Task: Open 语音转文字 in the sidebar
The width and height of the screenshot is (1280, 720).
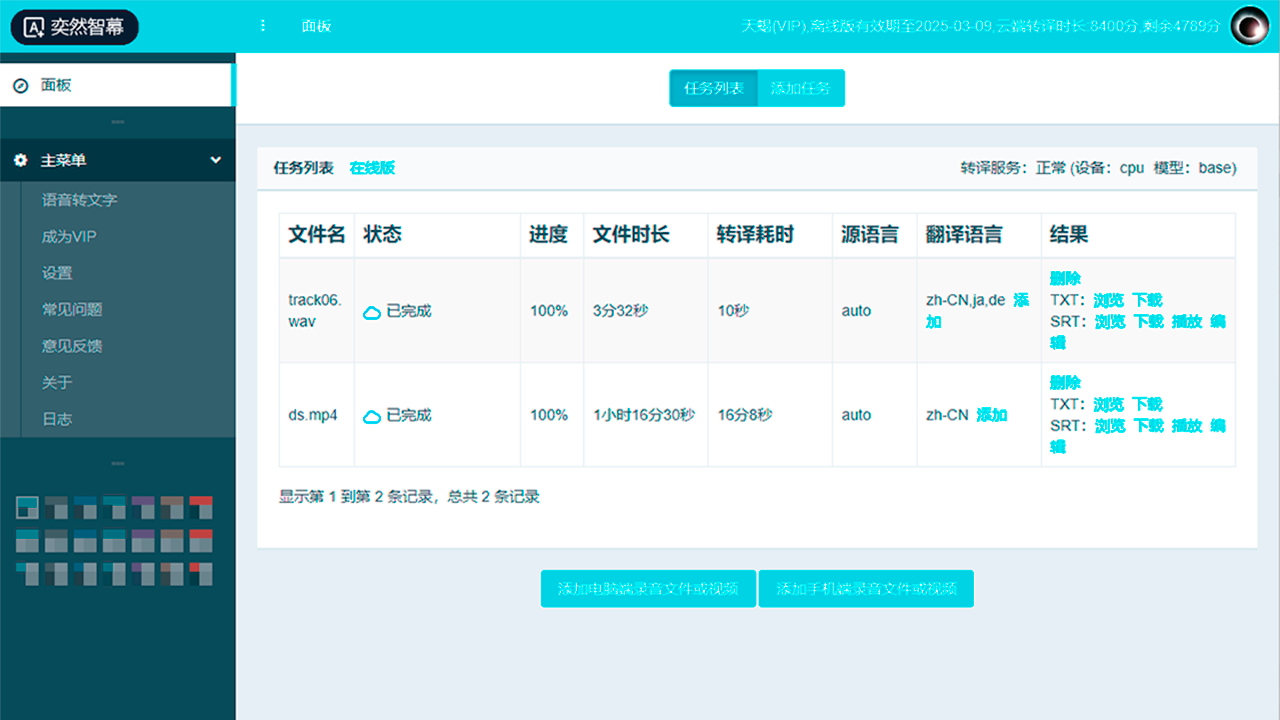Action: point(80,200)
